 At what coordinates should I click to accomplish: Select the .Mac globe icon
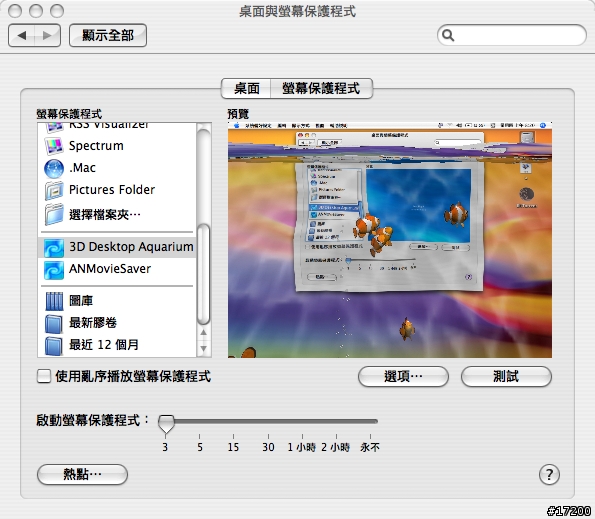click(54, 168)
